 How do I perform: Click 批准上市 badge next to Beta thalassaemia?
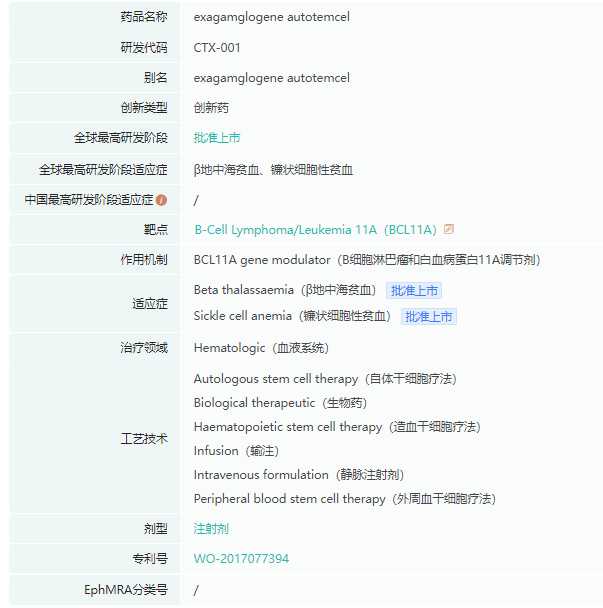click(414, 290)
